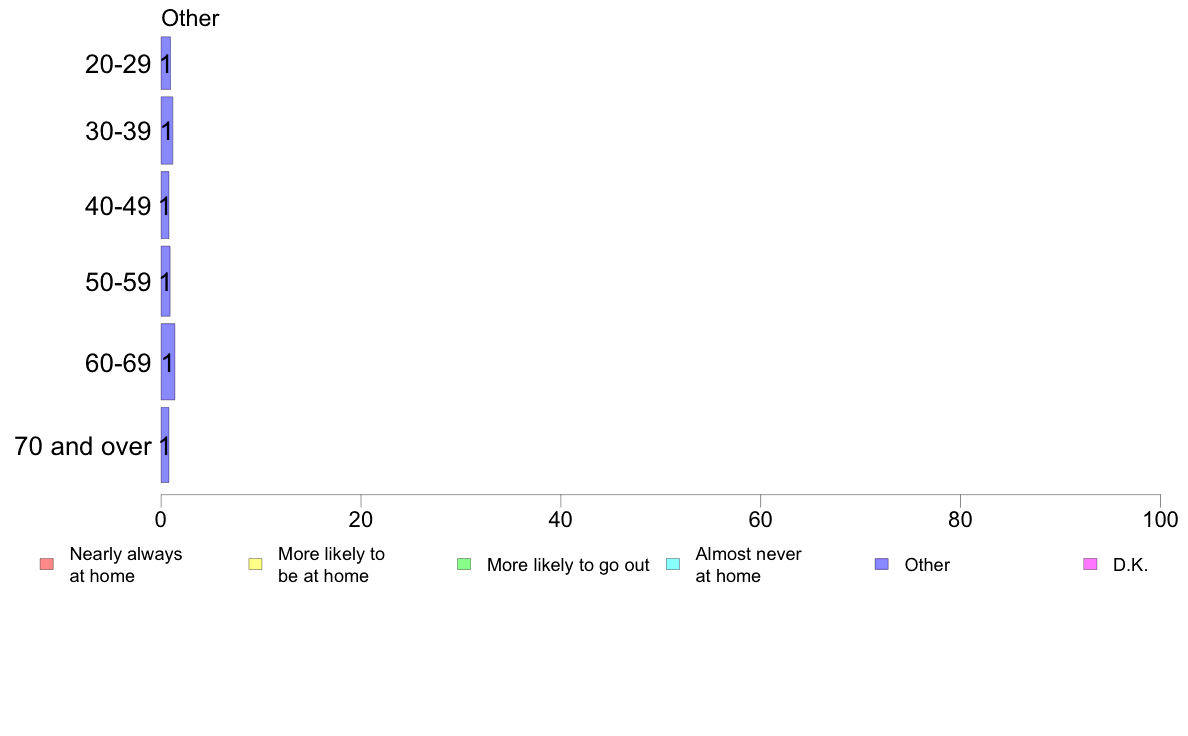Click the pink D.K. legend swatch
The image size is (1188, 736).
1090,564
